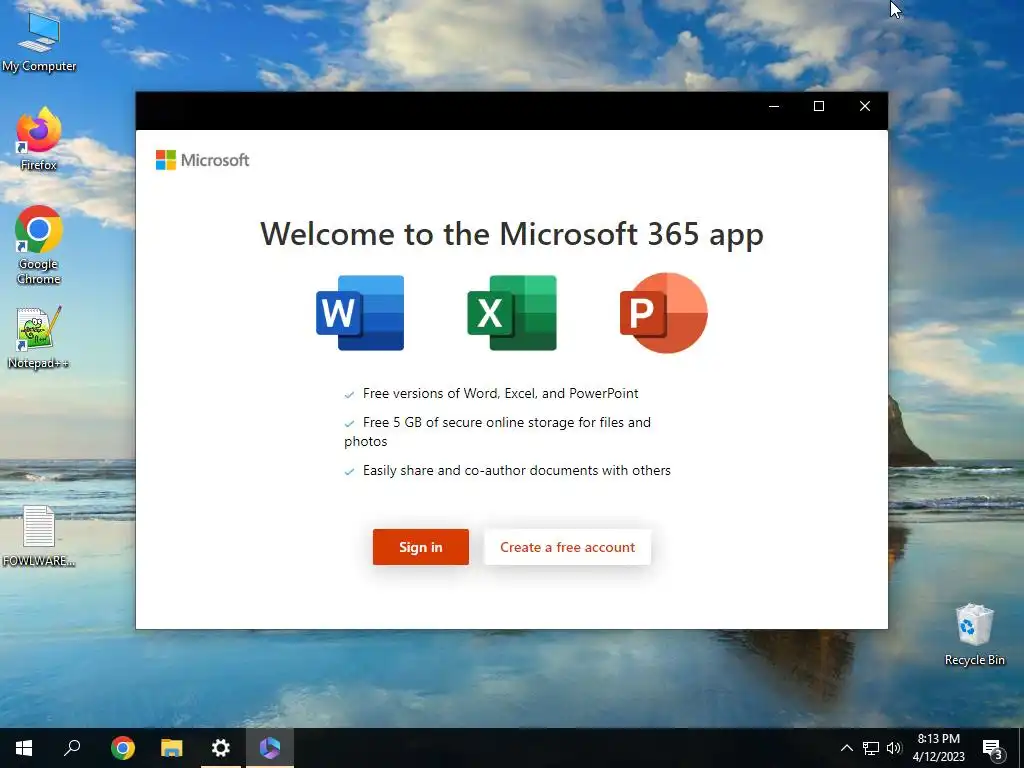The height and width of the screenshot is (768, 1024).
Task: Click the Word app icon
Action: 360,313
